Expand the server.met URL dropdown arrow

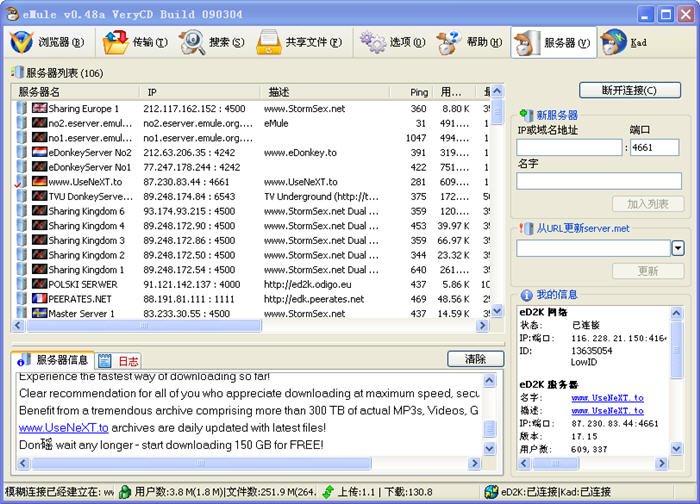[x=677, y=248]
